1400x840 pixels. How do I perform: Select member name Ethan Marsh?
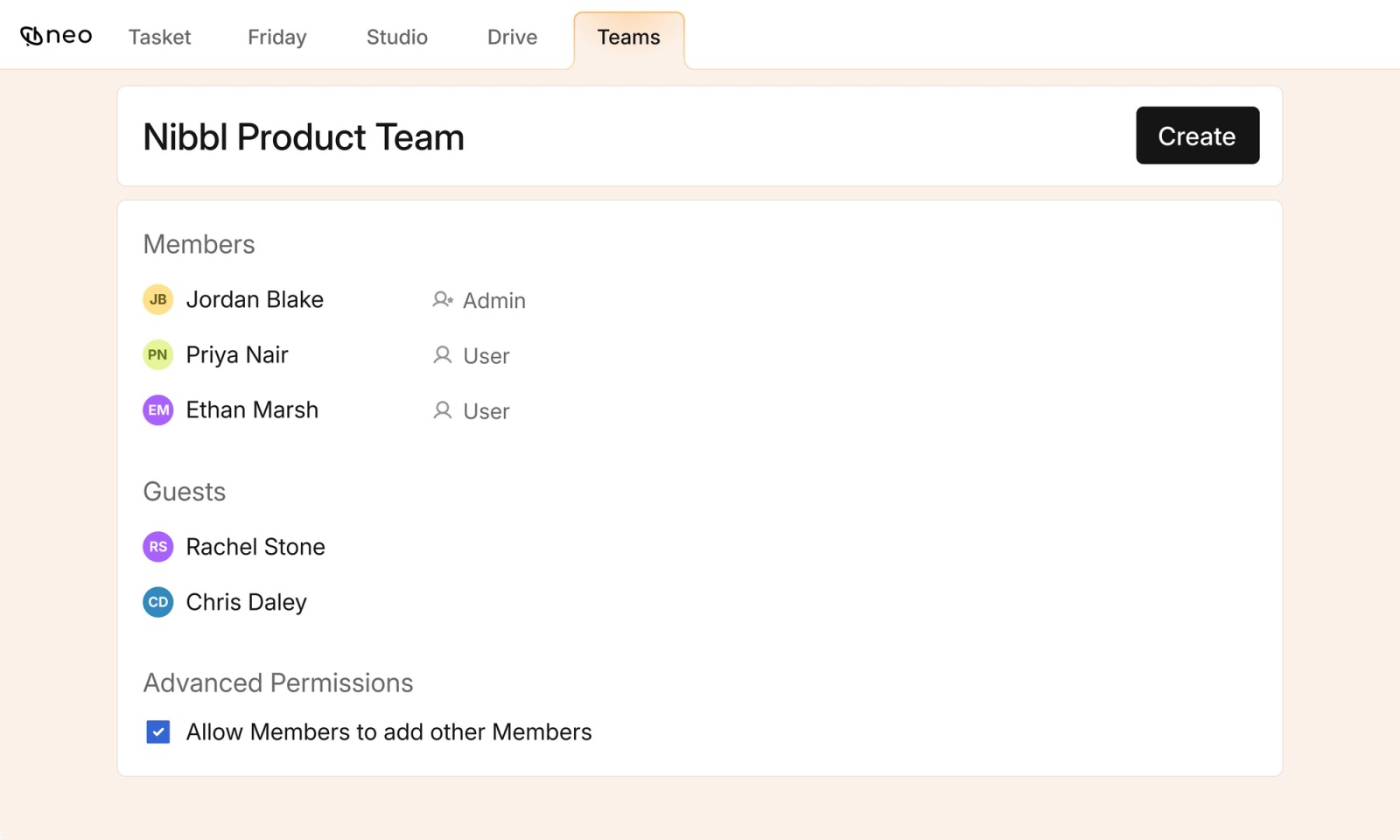[x=252, y=409]
